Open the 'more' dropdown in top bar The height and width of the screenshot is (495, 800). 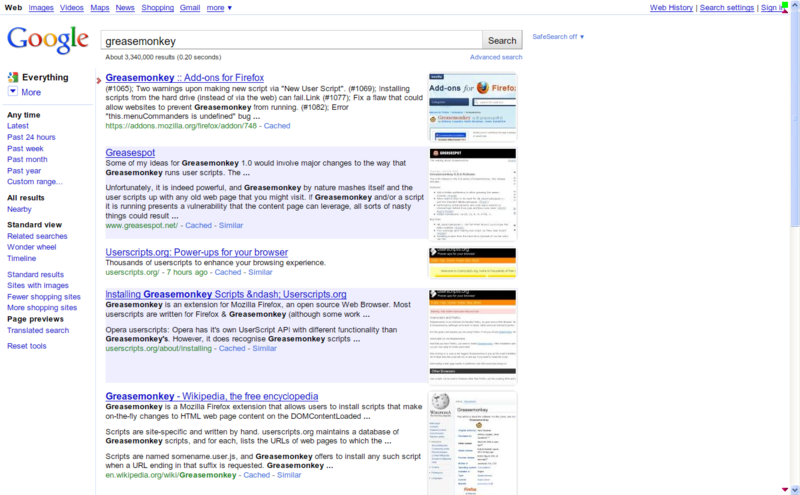point(219,8)
